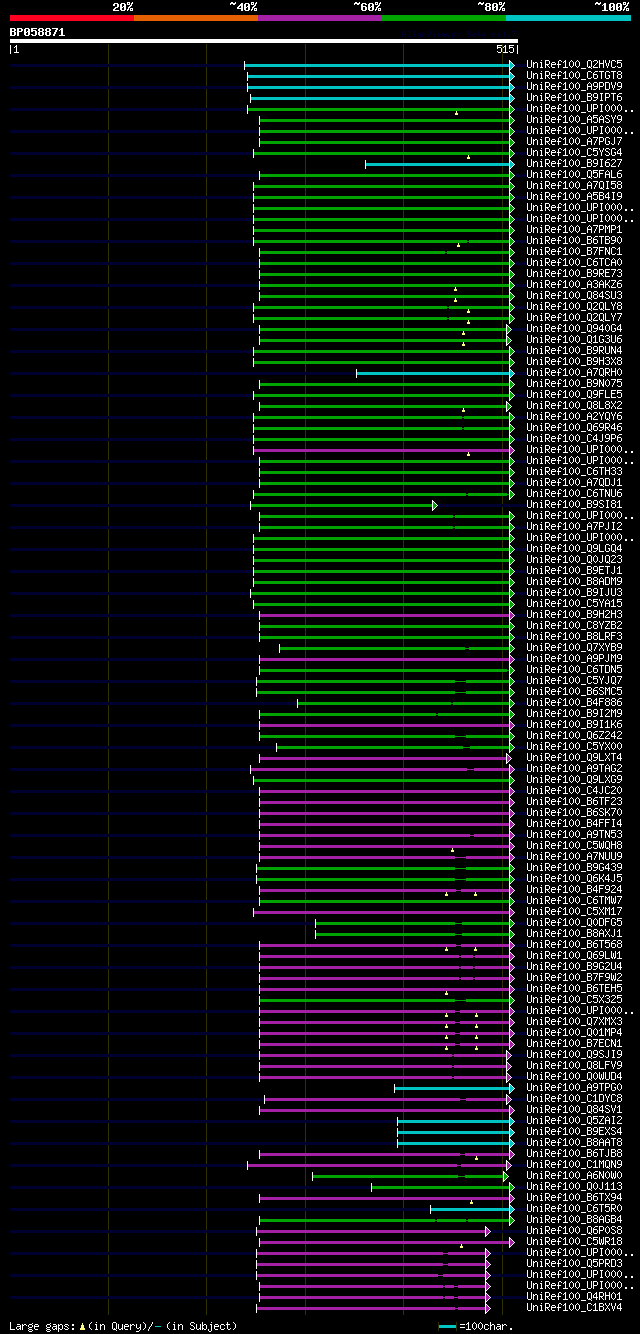Viewport: 640px width, 1334px height.
Task: Select the UniRef100_Q2QLY8 label
Action: point(574,306)
